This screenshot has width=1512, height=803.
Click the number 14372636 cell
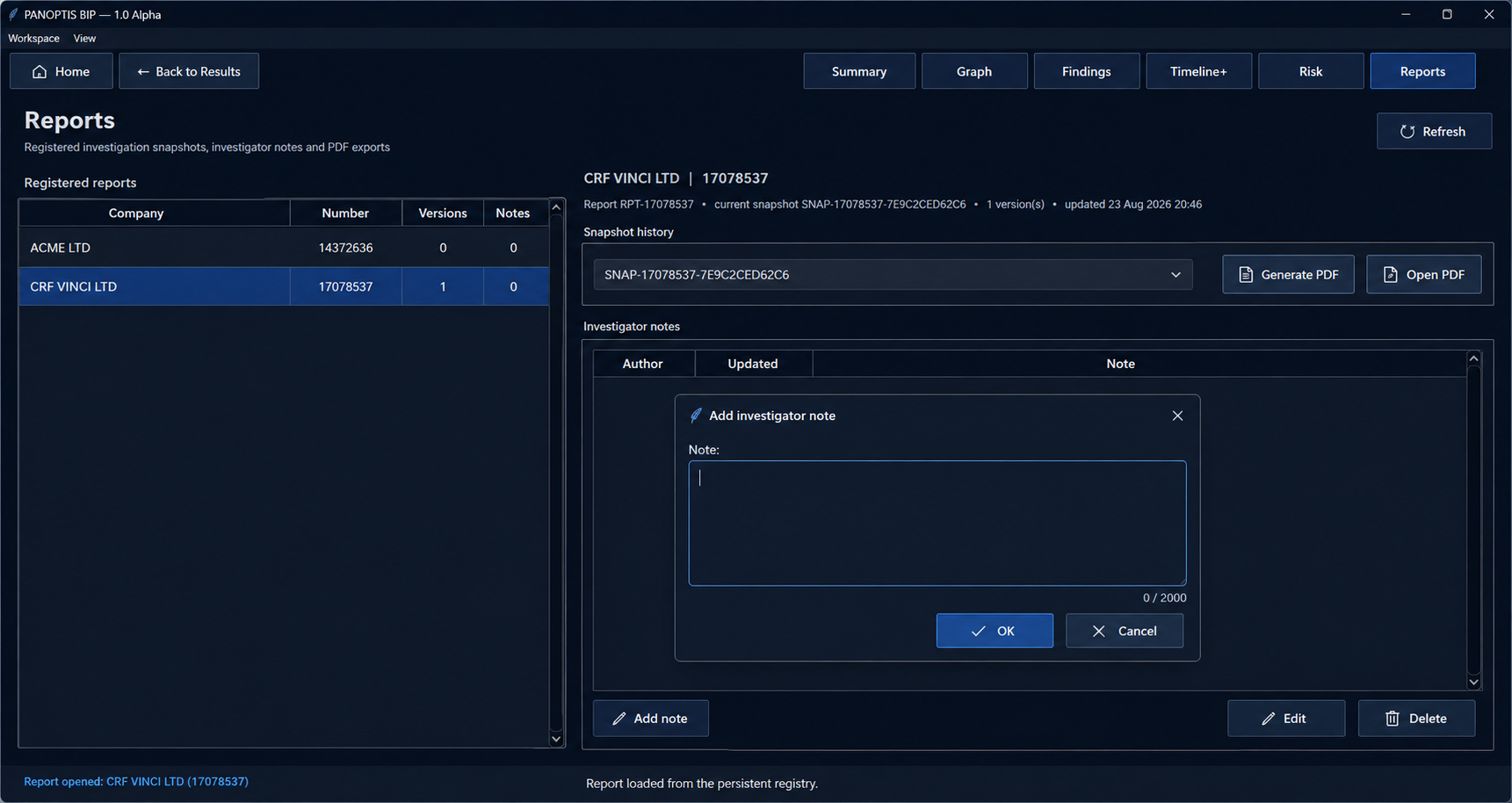346,248
